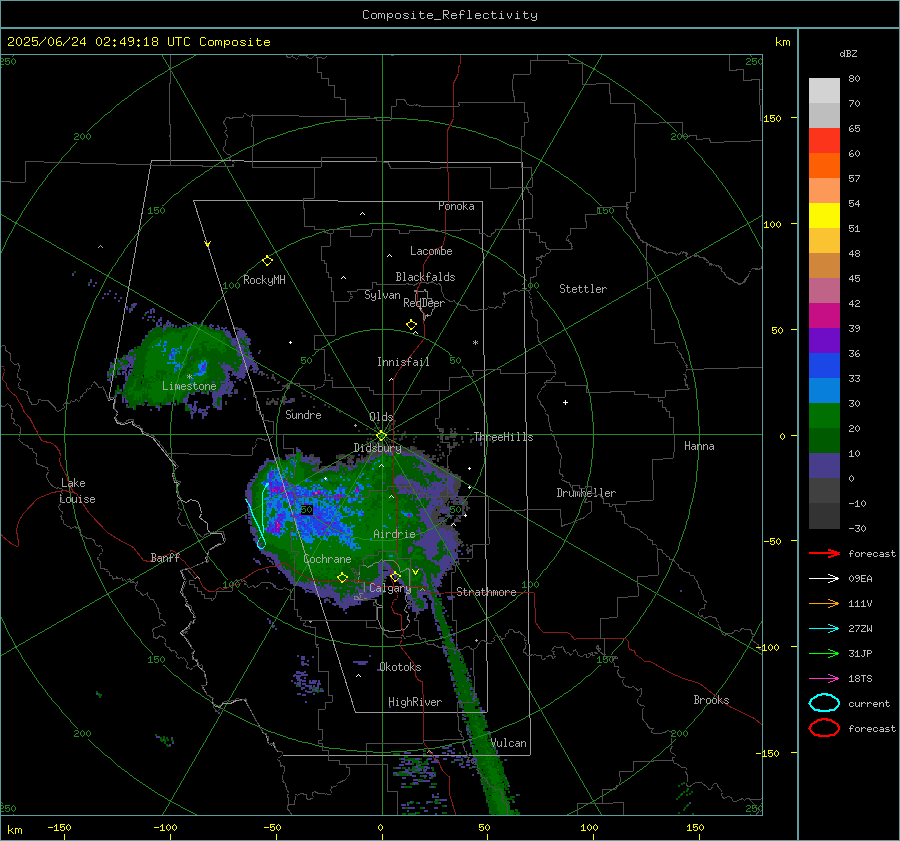
Task: Click the ThreeHills town label
Action: coord(503,437)
